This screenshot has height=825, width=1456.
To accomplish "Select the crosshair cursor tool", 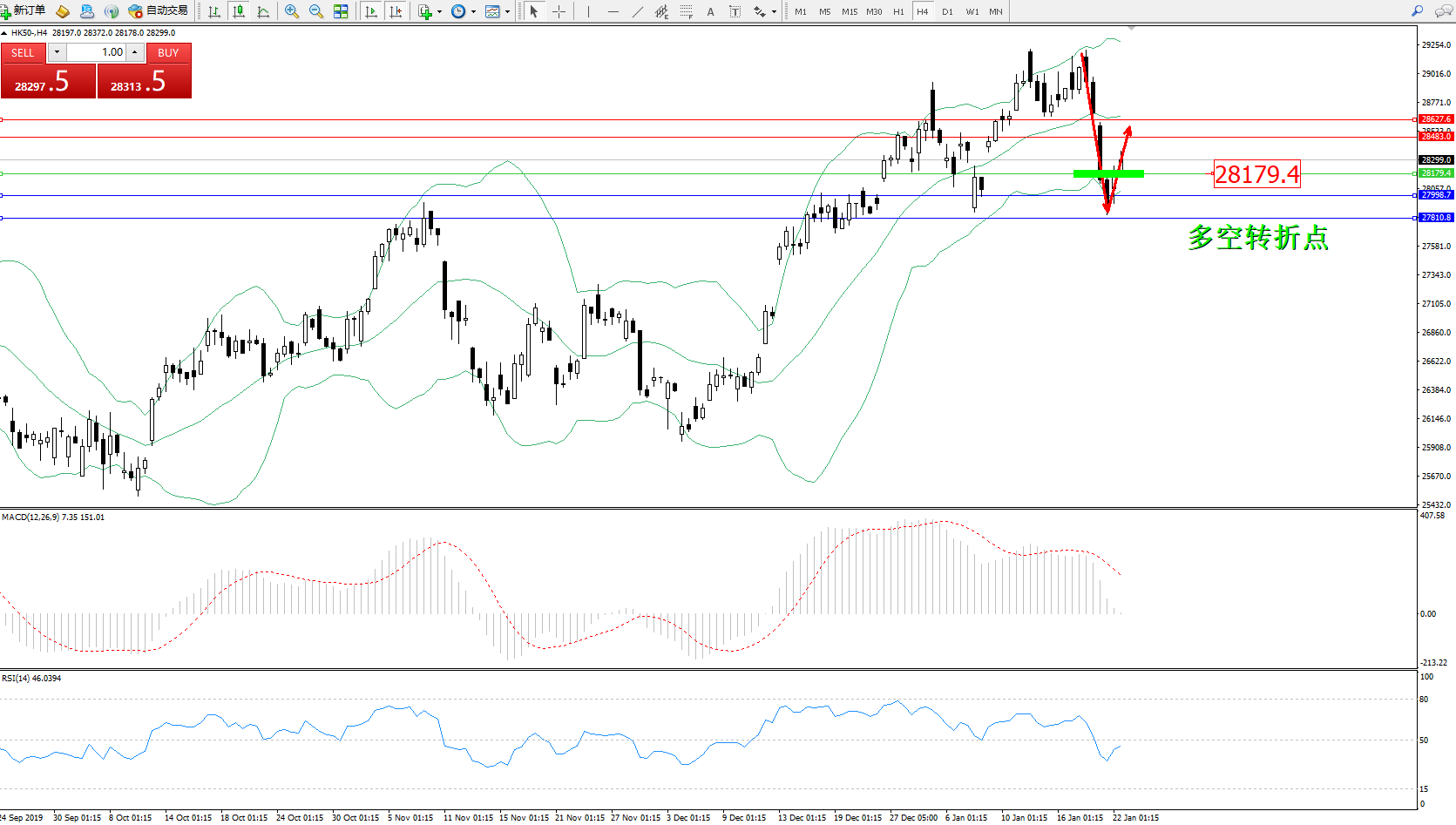I will pos(559,11).
